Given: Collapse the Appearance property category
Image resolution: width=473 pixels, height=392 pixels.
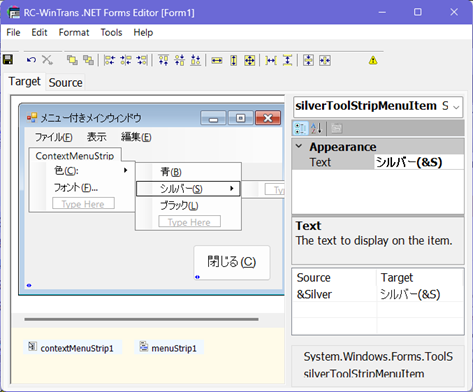Looking at the screenshot, I should [299, 146].
